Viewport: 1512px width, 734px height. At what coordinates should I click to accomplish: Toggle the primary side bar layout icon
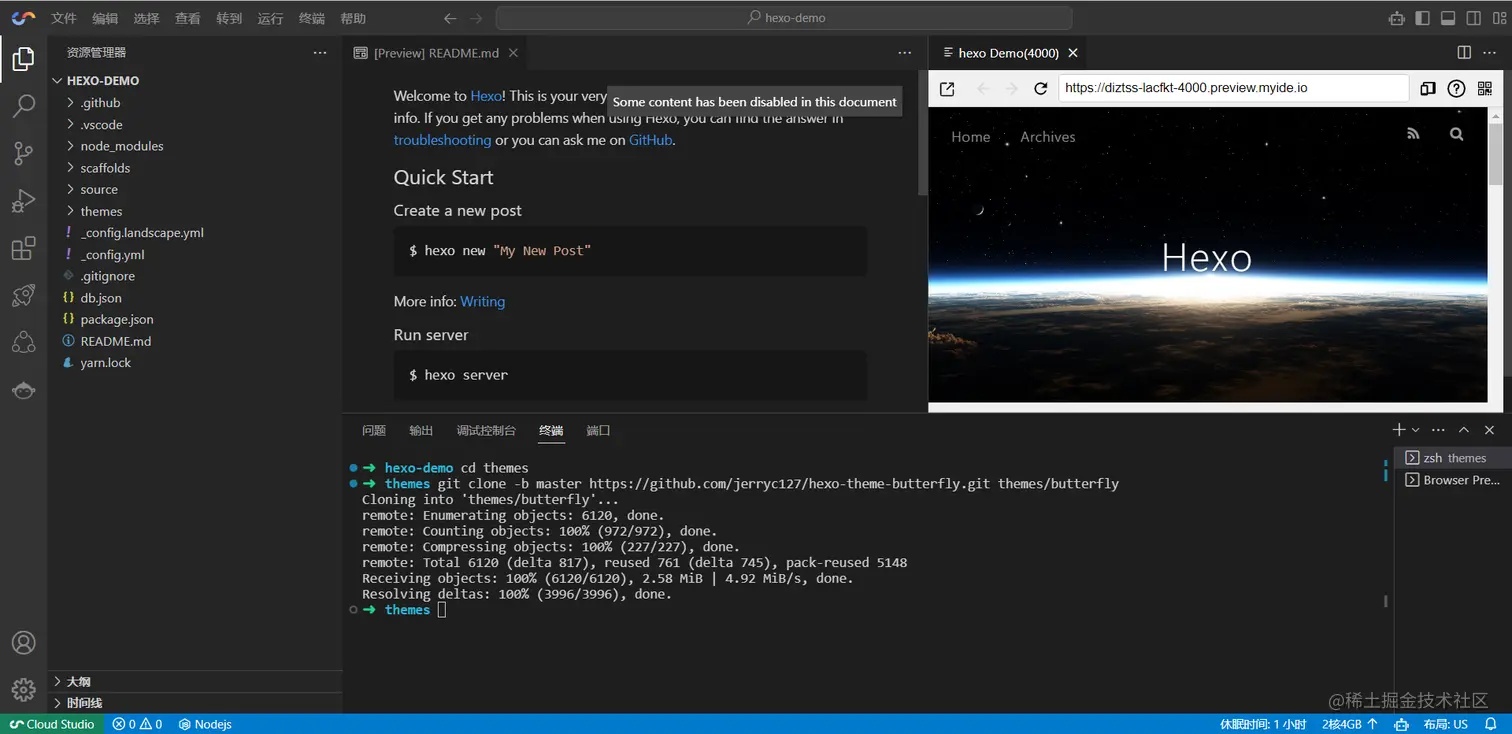(x=1422, y=18)
